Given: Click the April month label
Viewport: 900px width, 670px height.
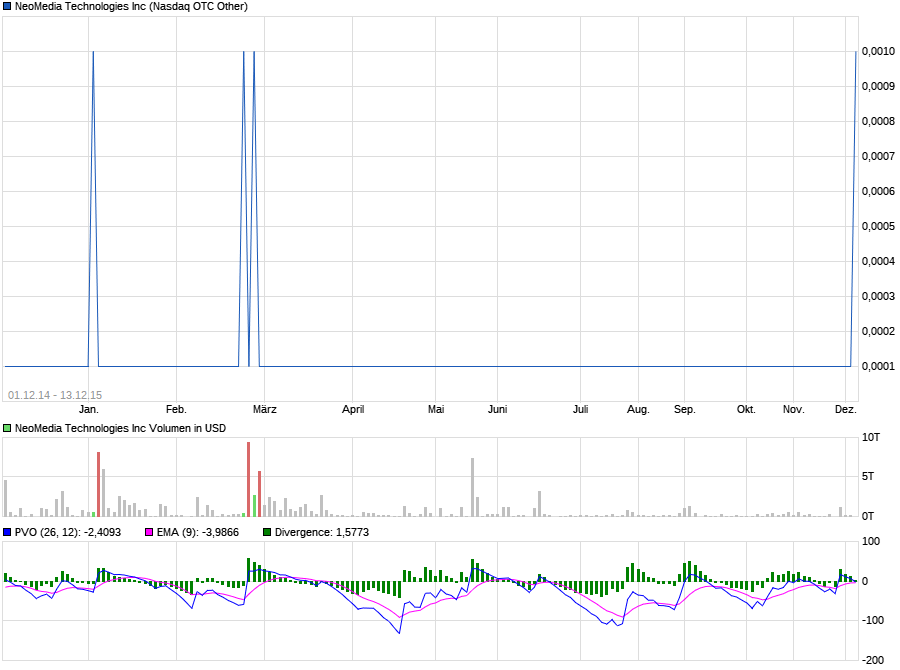Looking at the screenshot, I should [353, 409].
